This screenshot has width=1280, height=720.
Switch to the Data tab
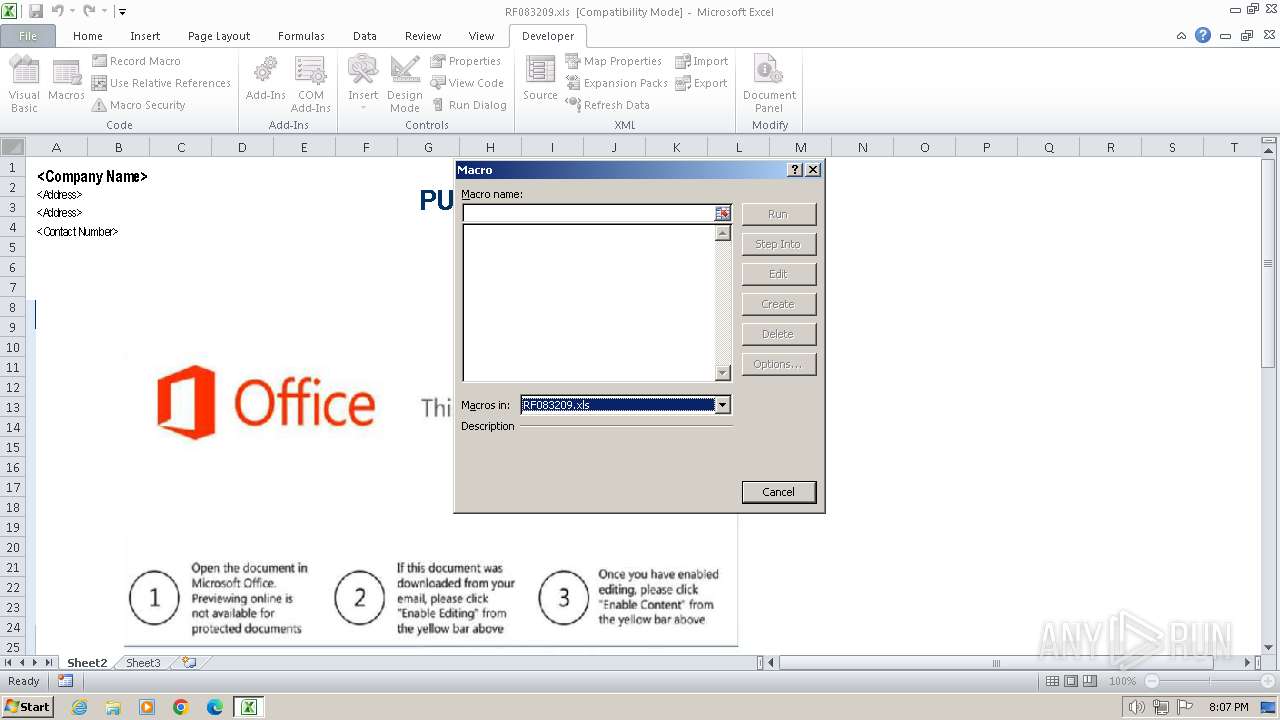click(x=365, y=36)
